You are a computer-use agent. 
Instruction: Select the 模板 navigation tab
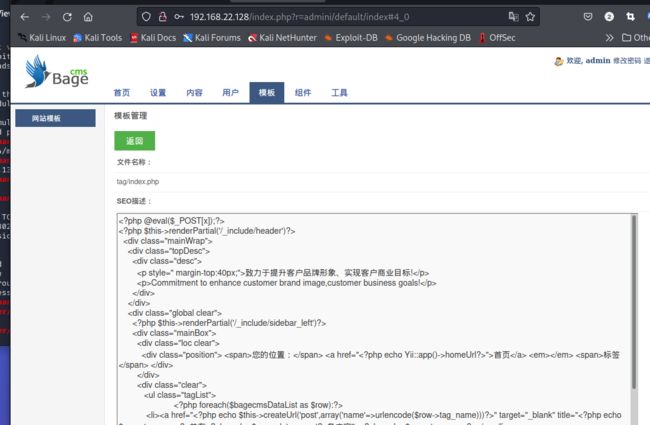[x=267, y=92]
